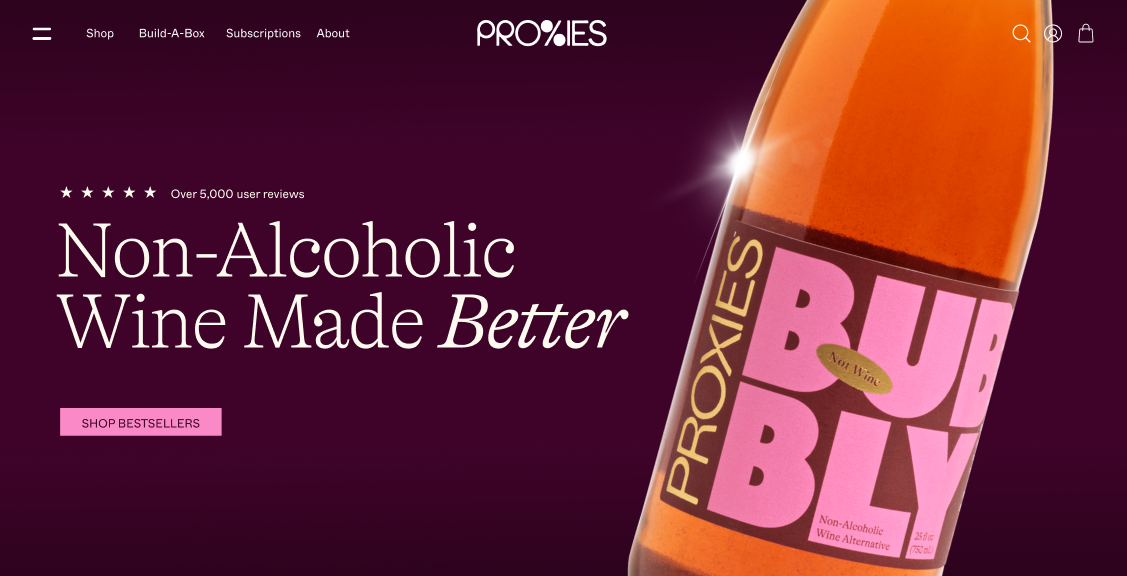
Task: Click the fifth review star
Action: click(150, 192)
